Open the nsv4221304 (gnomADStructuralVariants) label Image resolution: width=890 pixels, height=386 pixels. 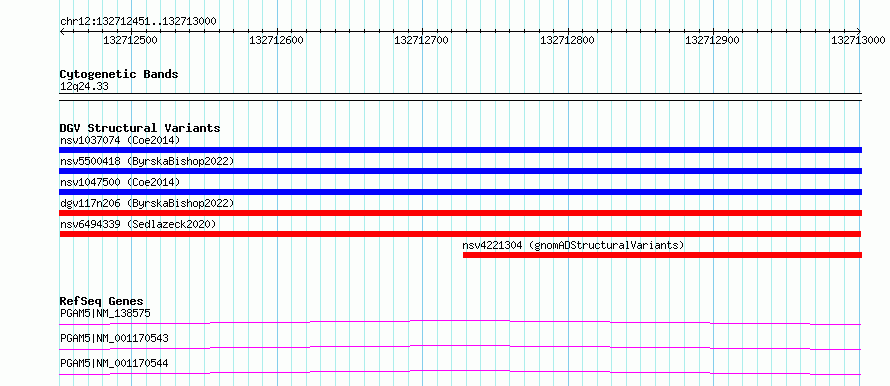click(573, 245)
